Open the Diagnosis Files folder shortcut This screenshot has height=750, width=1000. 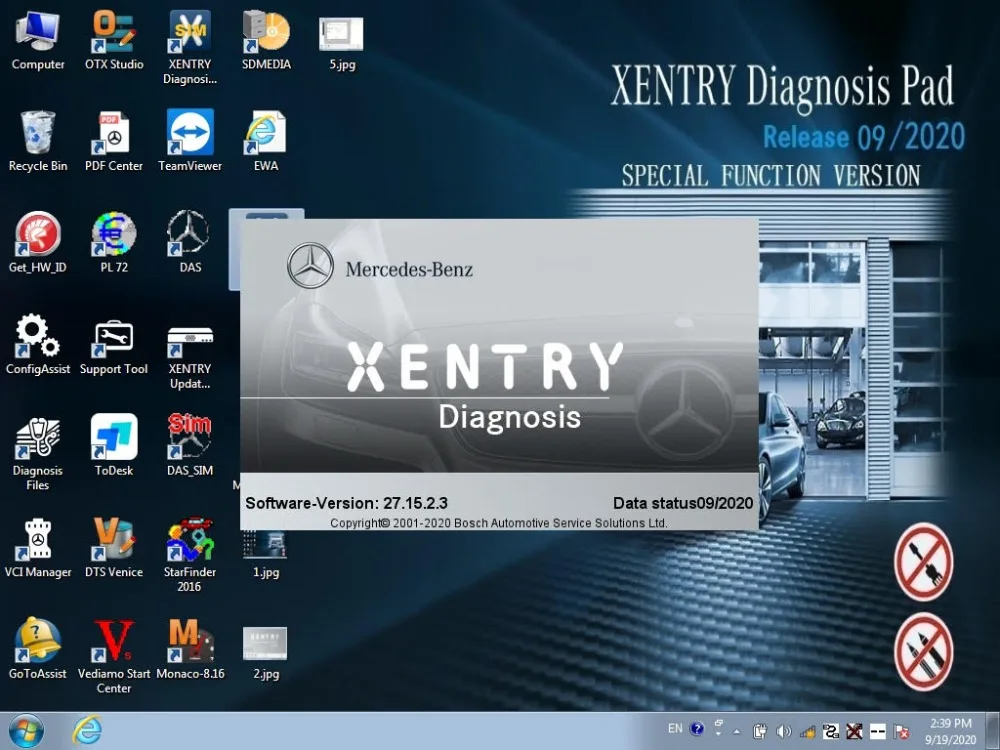pyautogui.click(x=38, y=453)
